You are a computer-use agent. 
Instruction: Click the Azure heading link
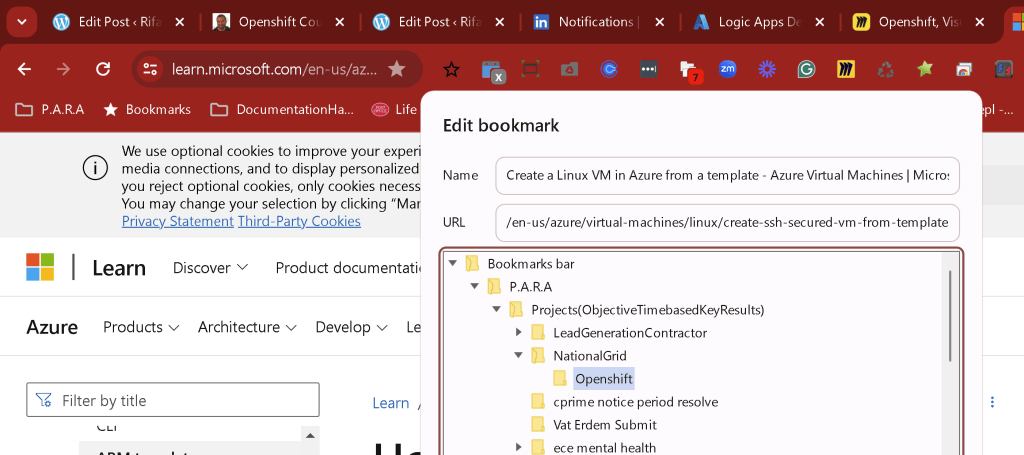[x=52, y=327]
